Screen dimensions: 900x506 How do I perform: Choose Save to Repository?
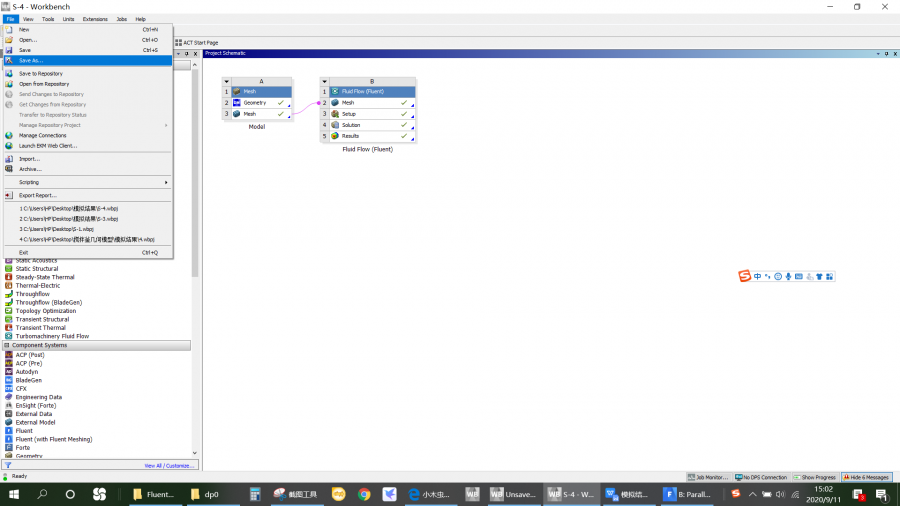point(88,73)
